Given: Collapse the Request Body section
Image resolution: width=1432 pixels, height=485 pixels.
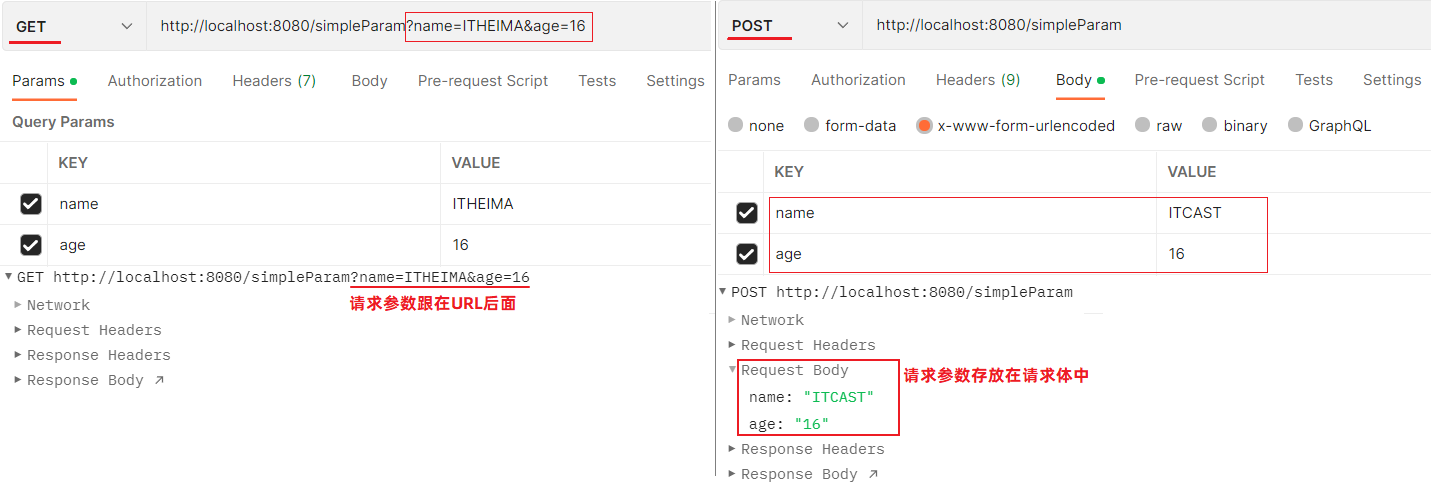Looking at the screenshot, I should (733, 370).
